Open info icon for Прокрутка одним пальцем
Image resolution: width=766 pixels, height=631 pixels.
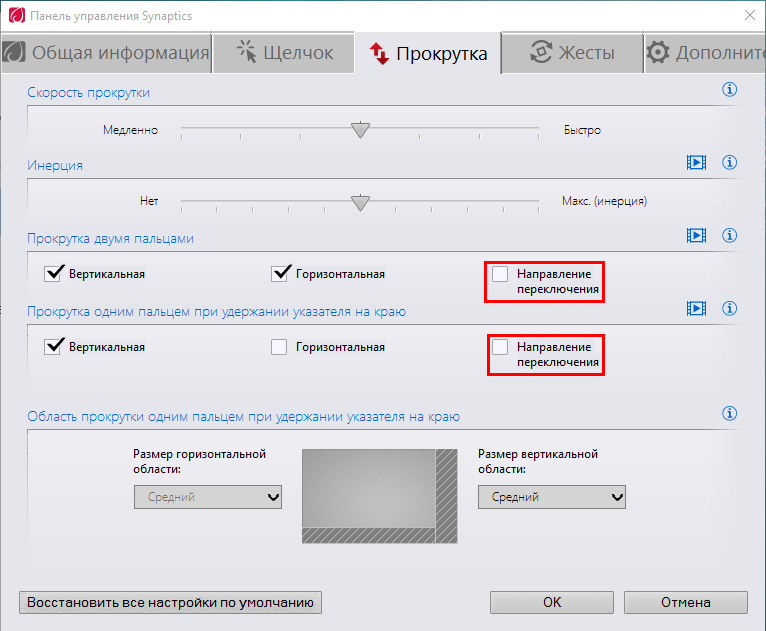point(729,308)
